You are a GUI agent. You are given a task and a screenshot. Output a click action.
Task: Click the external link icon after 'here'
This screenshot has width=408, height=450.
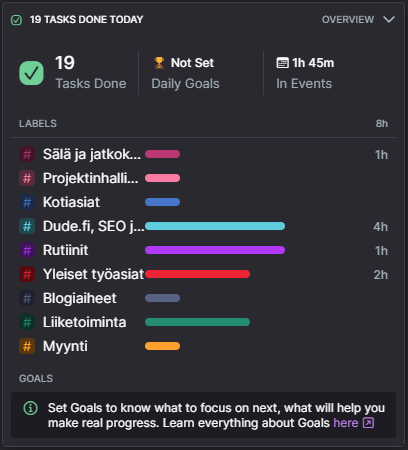pyautogui.click(x=368, y=423)
